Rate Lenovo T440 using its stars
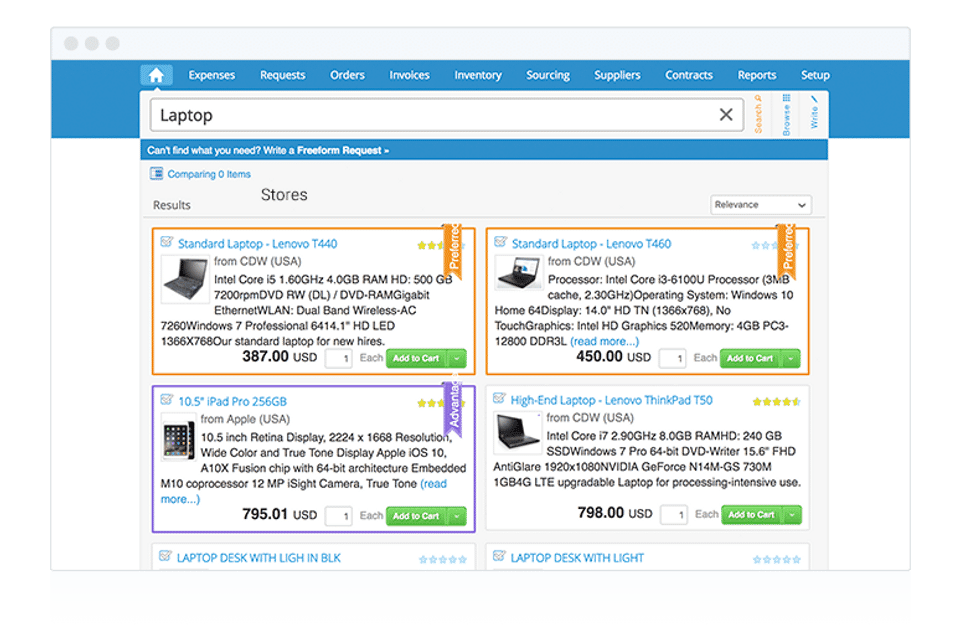This screenshot has width=960, height=639. (430, 245)
